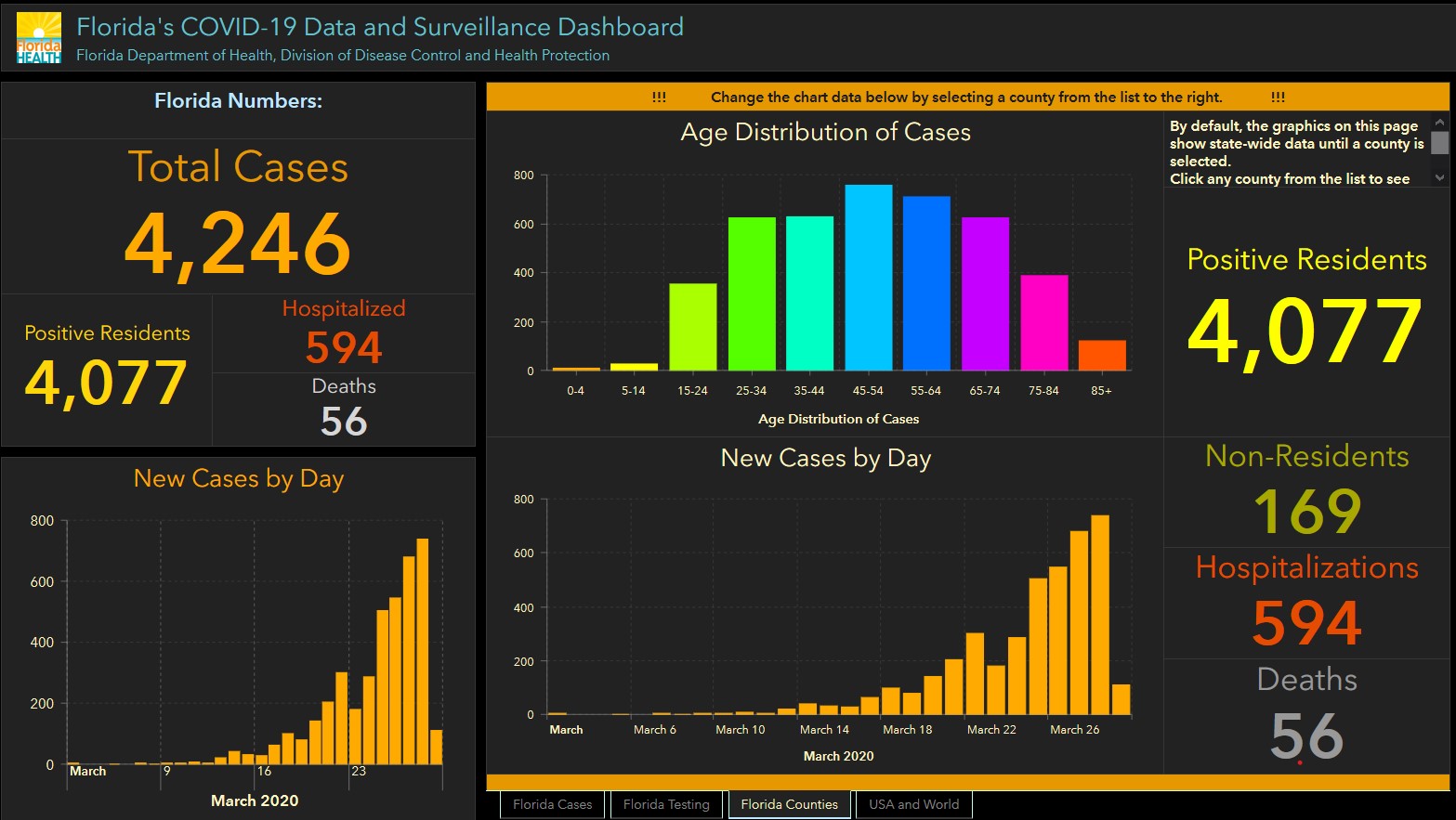Click the green 25-34 age bar
The height and width of the screenshot is (820, 1456).
point(752,294)
